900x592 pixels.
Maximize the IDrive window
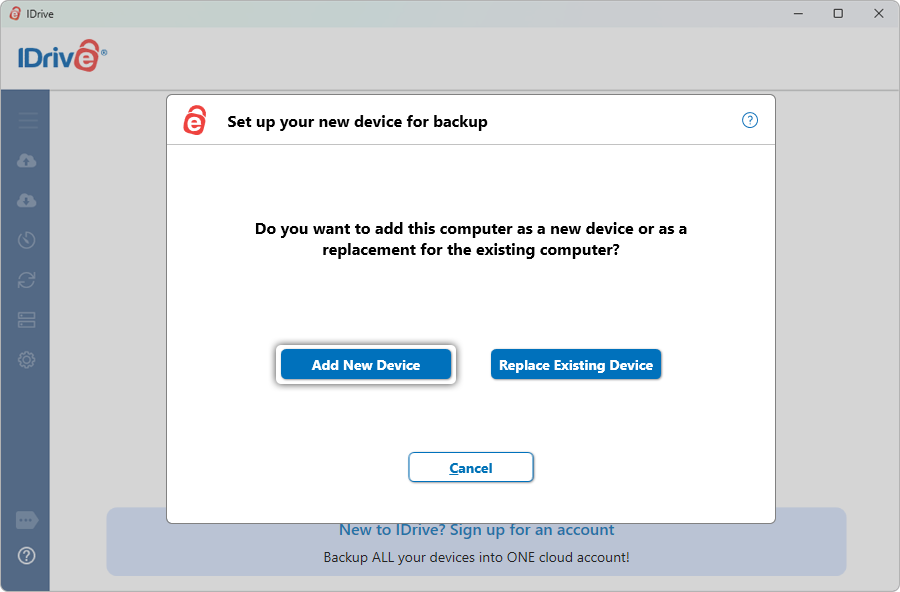[838, 13]
